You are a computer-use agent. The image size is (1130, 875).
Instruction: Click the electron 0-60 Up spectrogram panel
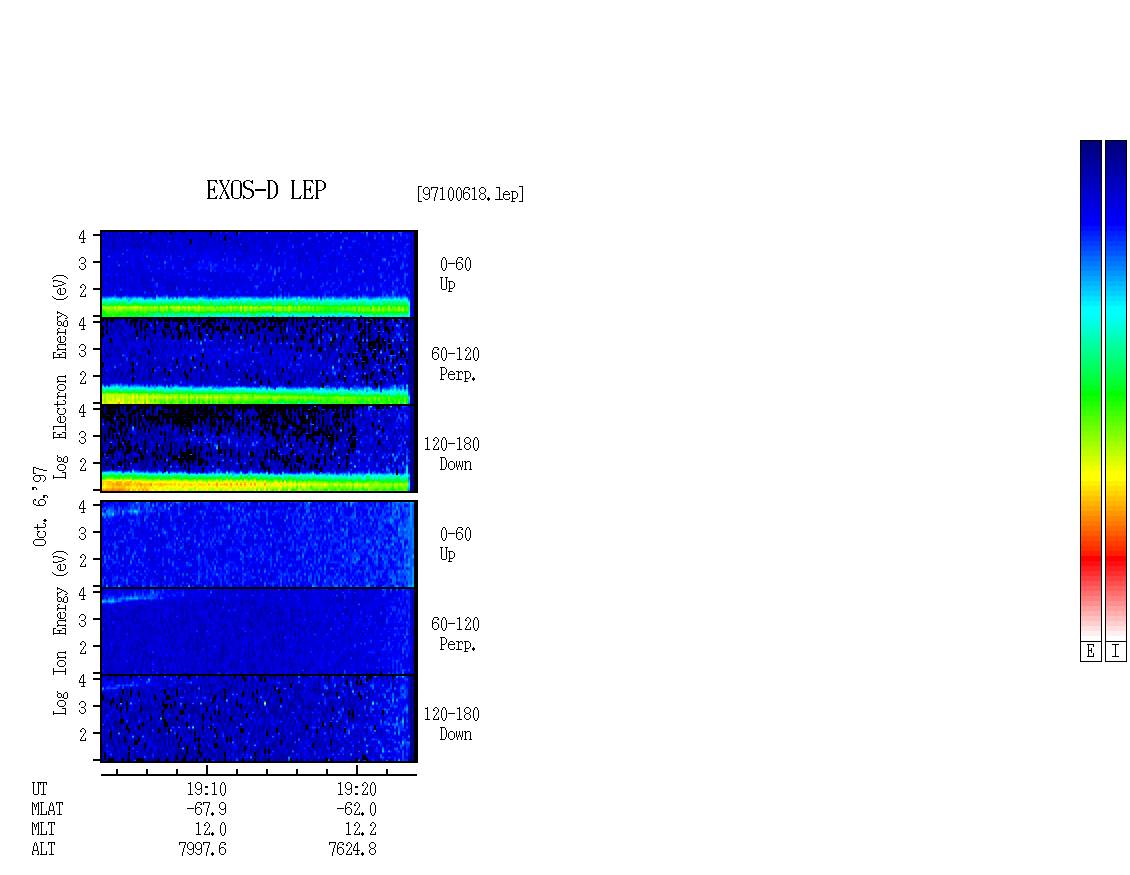tap(259, 274)
